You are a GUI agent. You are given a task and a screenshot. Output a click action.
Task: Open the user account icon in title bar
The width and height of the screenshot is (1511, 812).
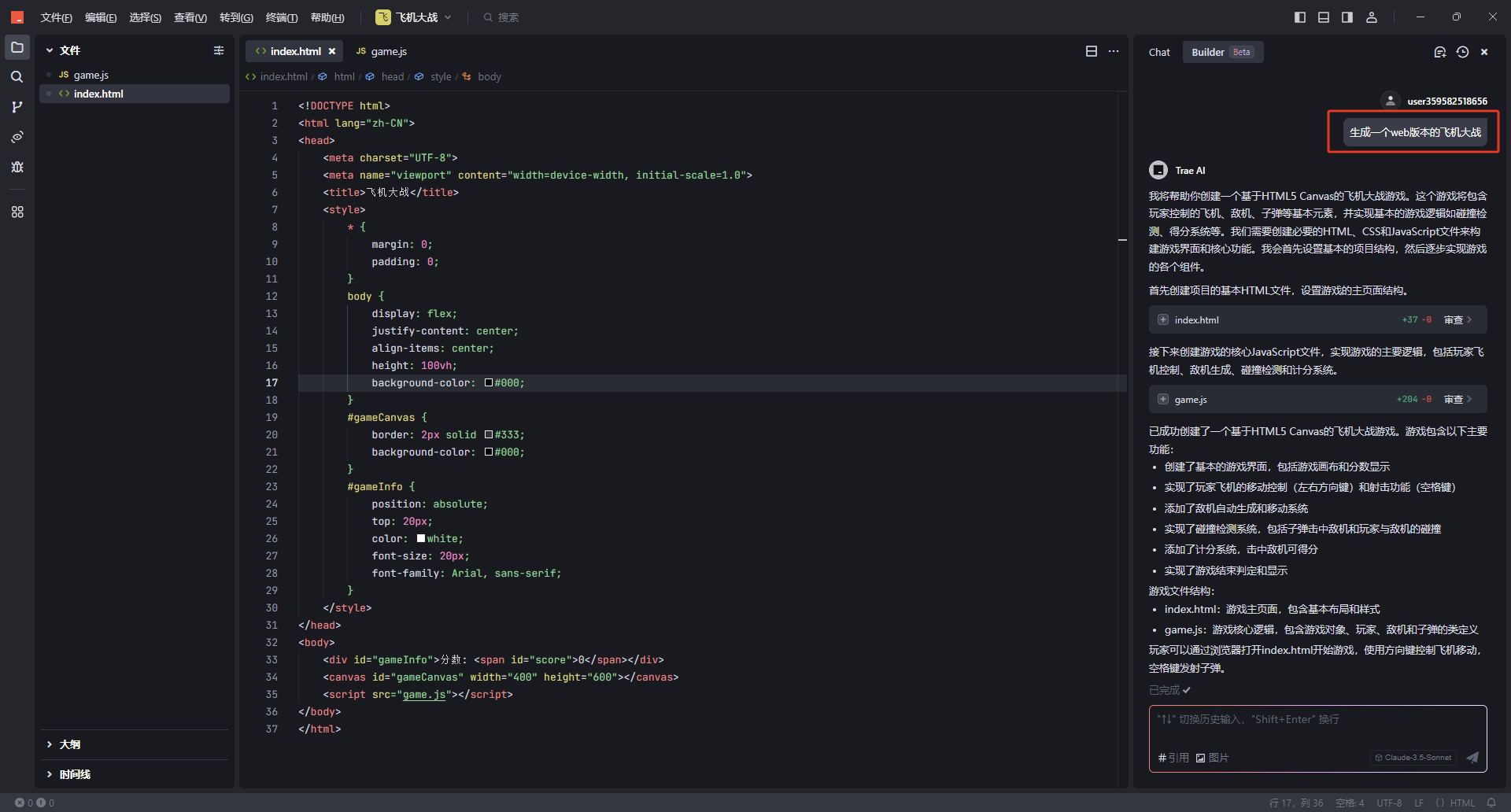pyautogui.click(x=1372, y=17)
